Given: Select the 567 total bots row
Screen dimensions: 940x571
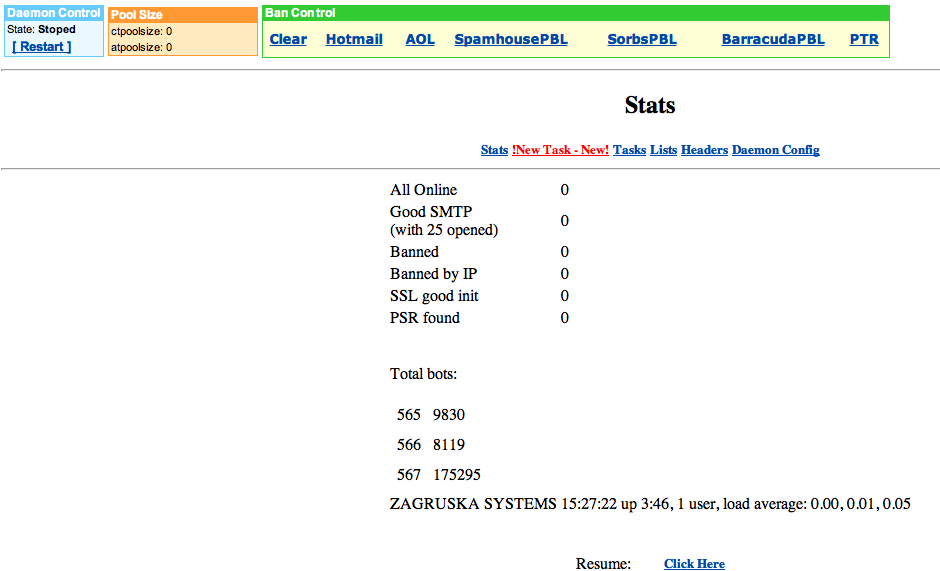Looking at the screenshot, I should tap(439, 474).
